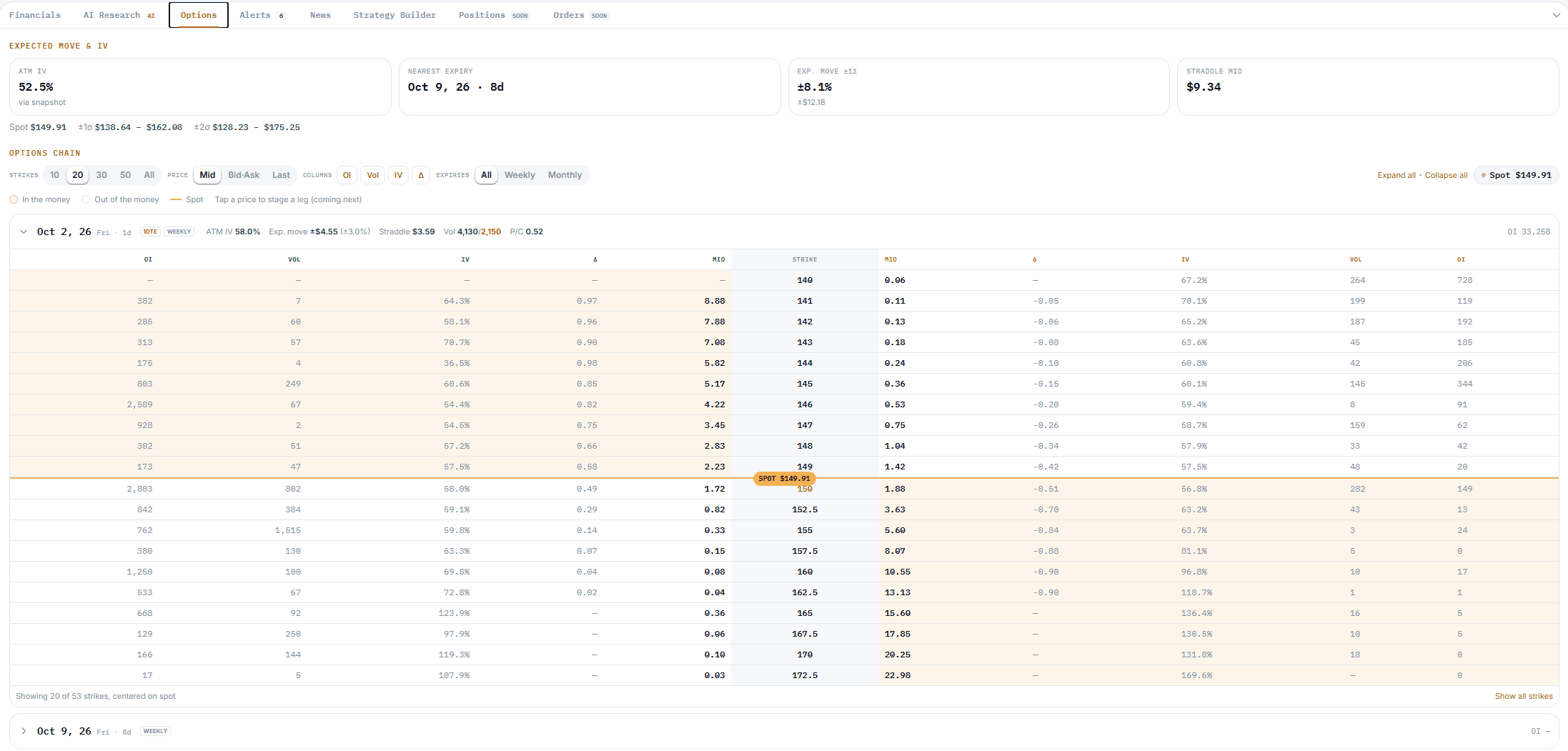1568x751 pixels.
Task: Click the 1DTE badge
Action: click(150, 232)
